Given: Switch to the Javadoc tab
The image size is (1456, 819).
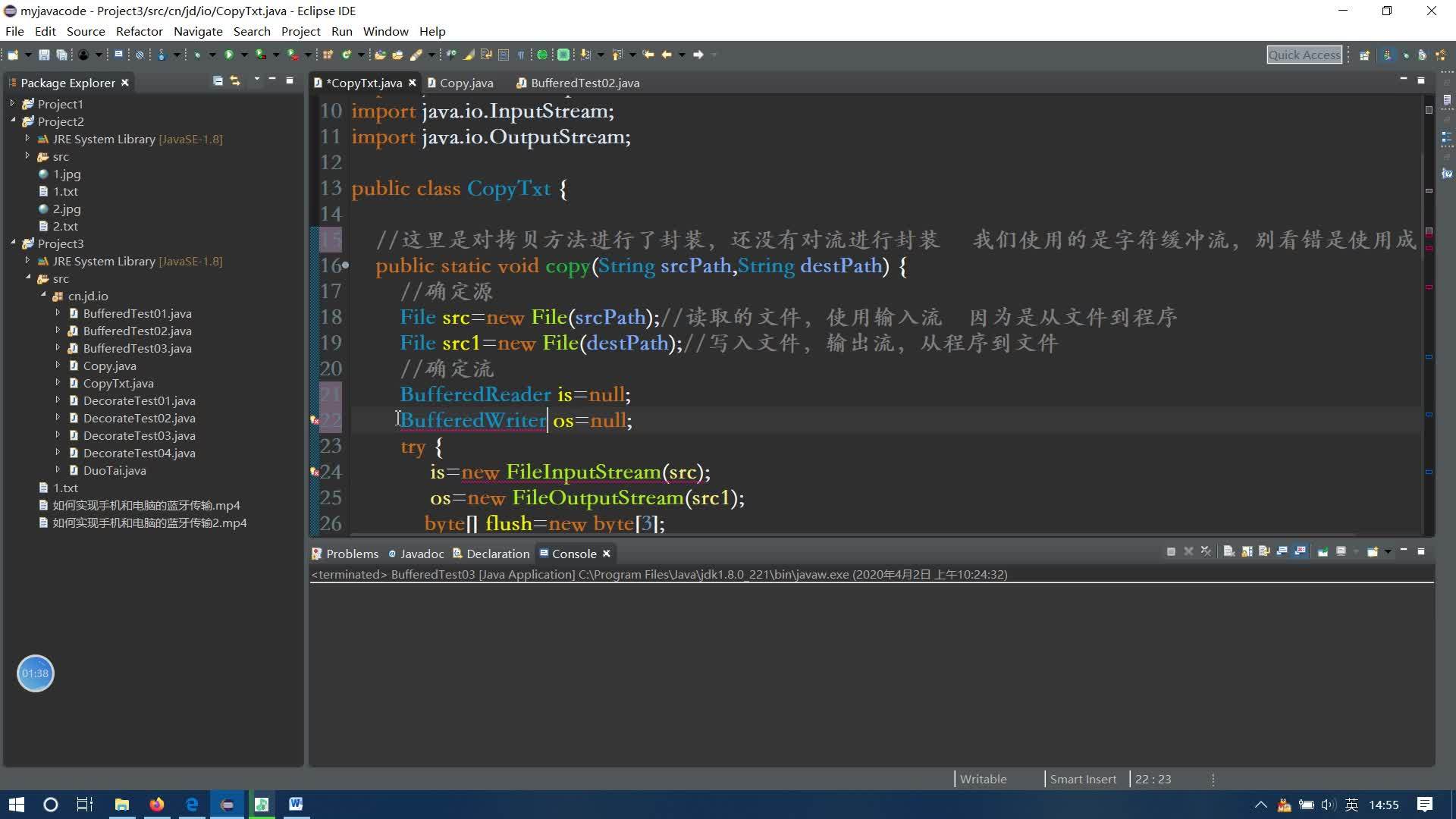Looking at the screenshot, I should pos(416,554).
